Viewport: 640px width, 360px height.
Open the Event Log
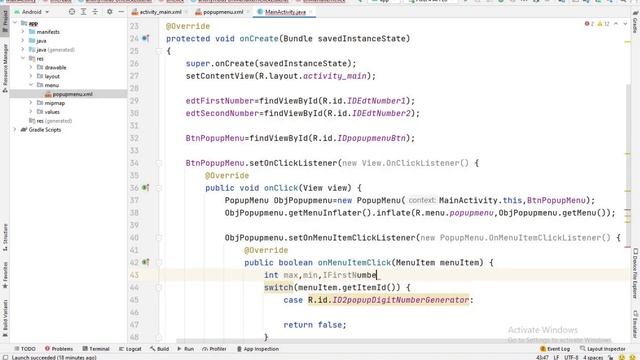click(x=555, y=349)
